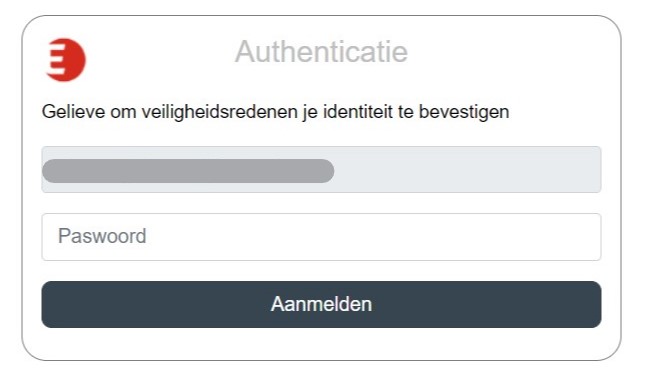Focus the Pasword input field
The image size is (649, 381).
point(321,237)
